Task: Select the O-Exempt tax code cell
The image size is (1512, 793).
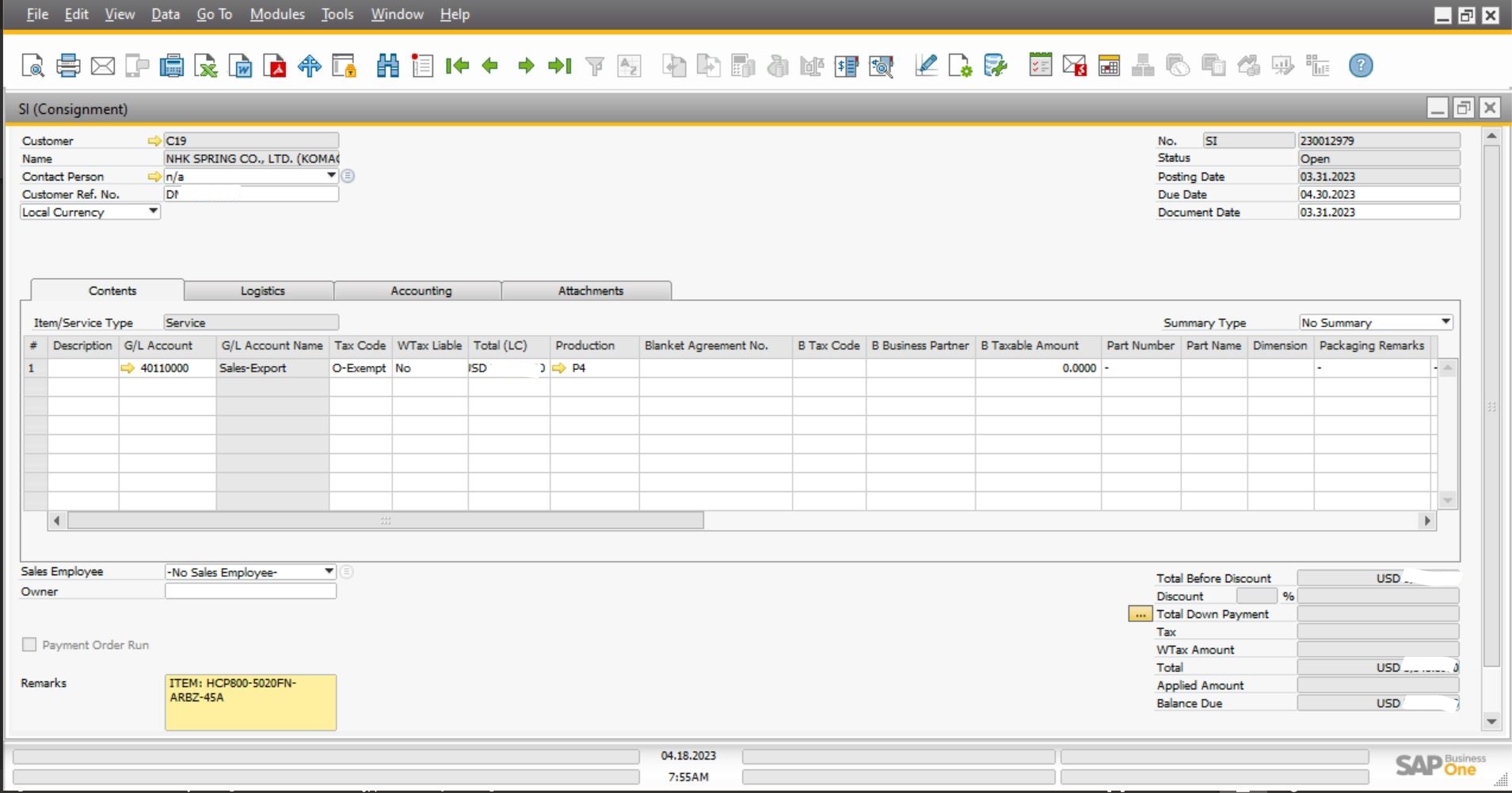Action: [x=360, y=368]
